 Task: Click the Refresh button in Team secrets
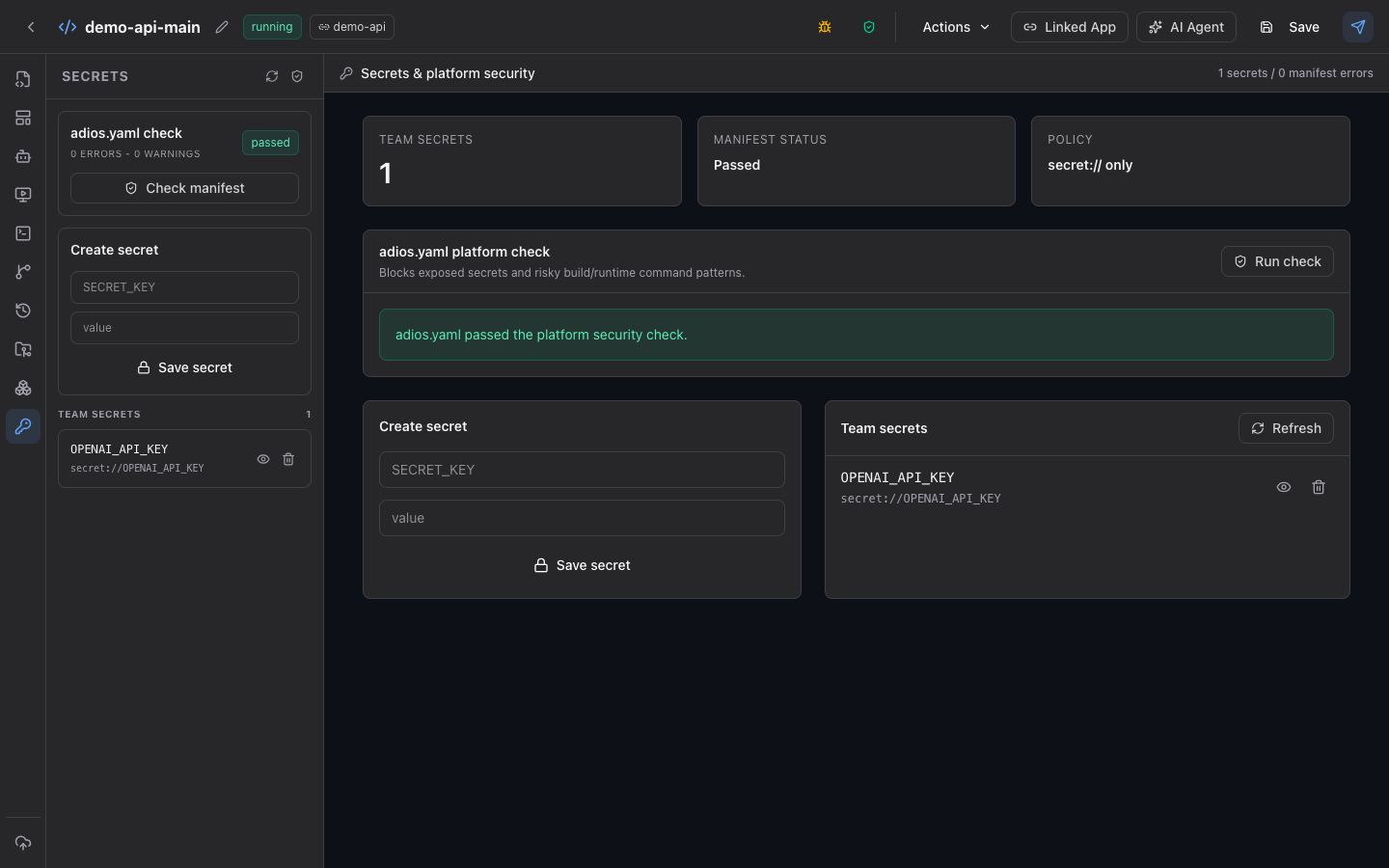[x=1286, y=428]
